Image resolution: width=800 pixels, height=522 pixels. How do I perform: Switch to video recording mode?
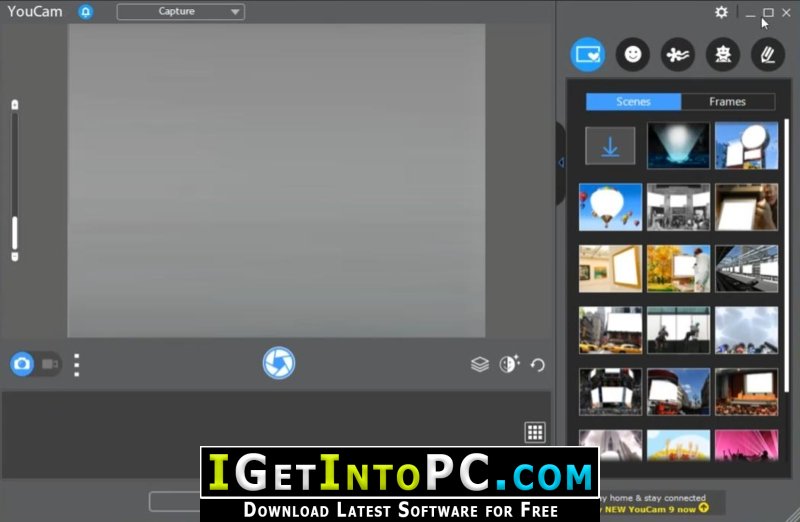[49, 364]
